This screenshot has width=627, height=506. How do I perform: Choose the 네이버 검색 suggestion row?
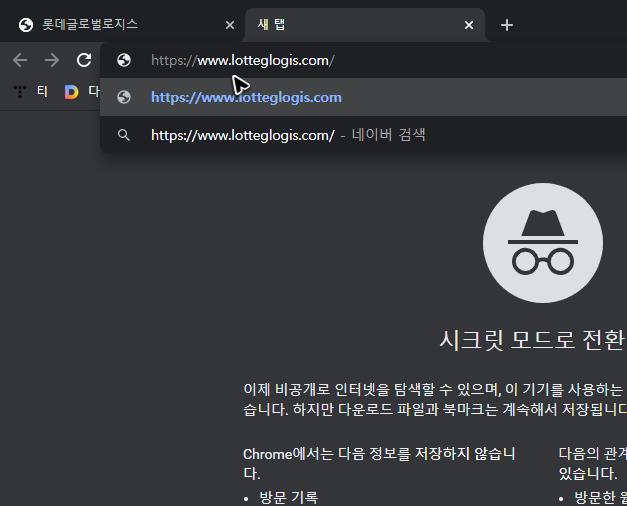[x=363, y=135]
